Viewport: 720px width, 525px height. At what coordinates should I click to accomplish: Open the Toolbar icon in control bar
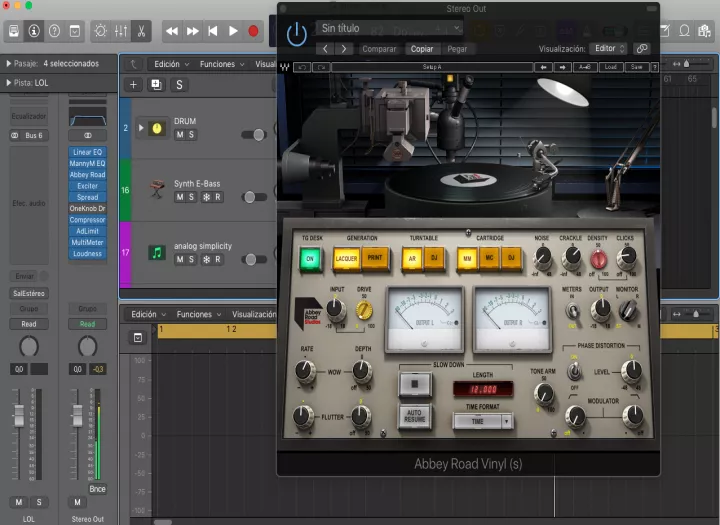74,31
